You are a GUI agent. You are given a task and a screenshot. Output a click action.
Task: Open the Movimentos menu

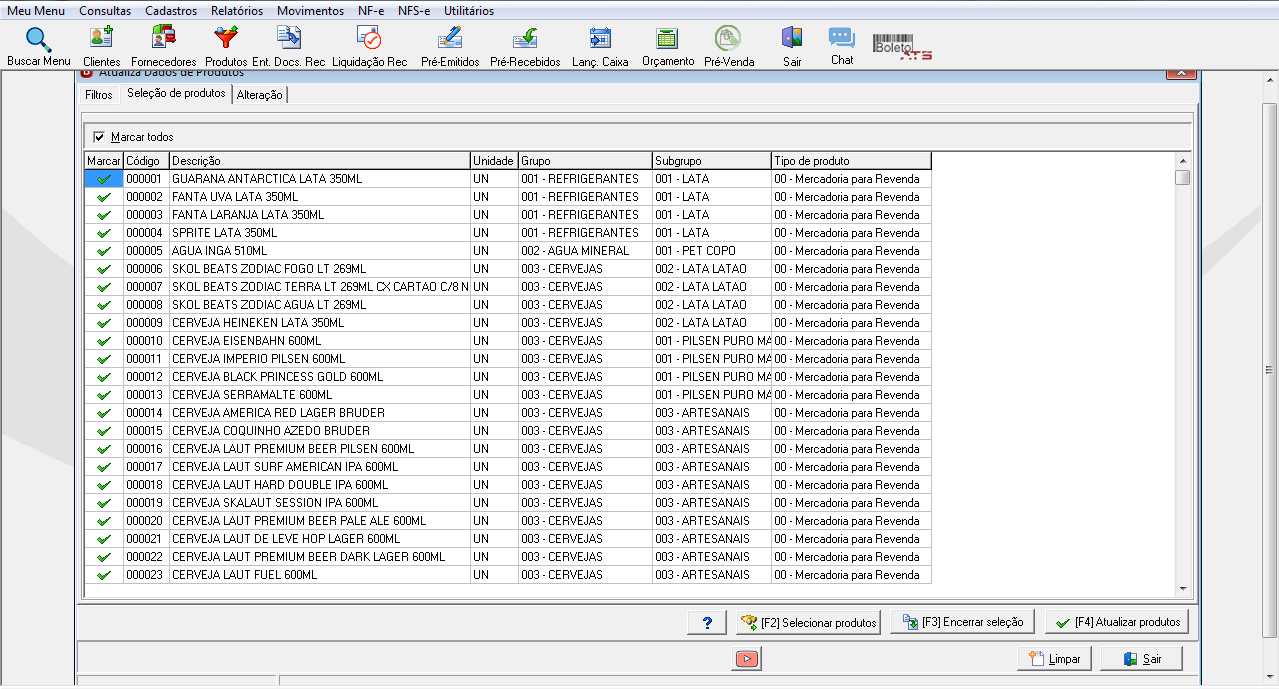coord(310,11)
